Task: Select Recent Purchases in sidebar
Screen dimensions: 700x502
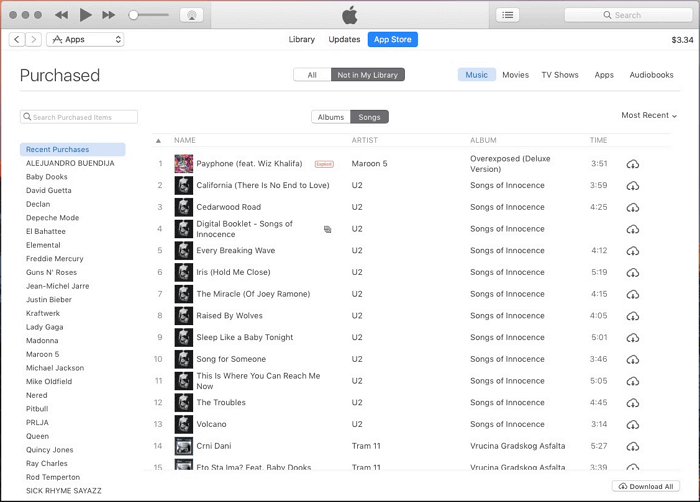Action: (72, 149)
